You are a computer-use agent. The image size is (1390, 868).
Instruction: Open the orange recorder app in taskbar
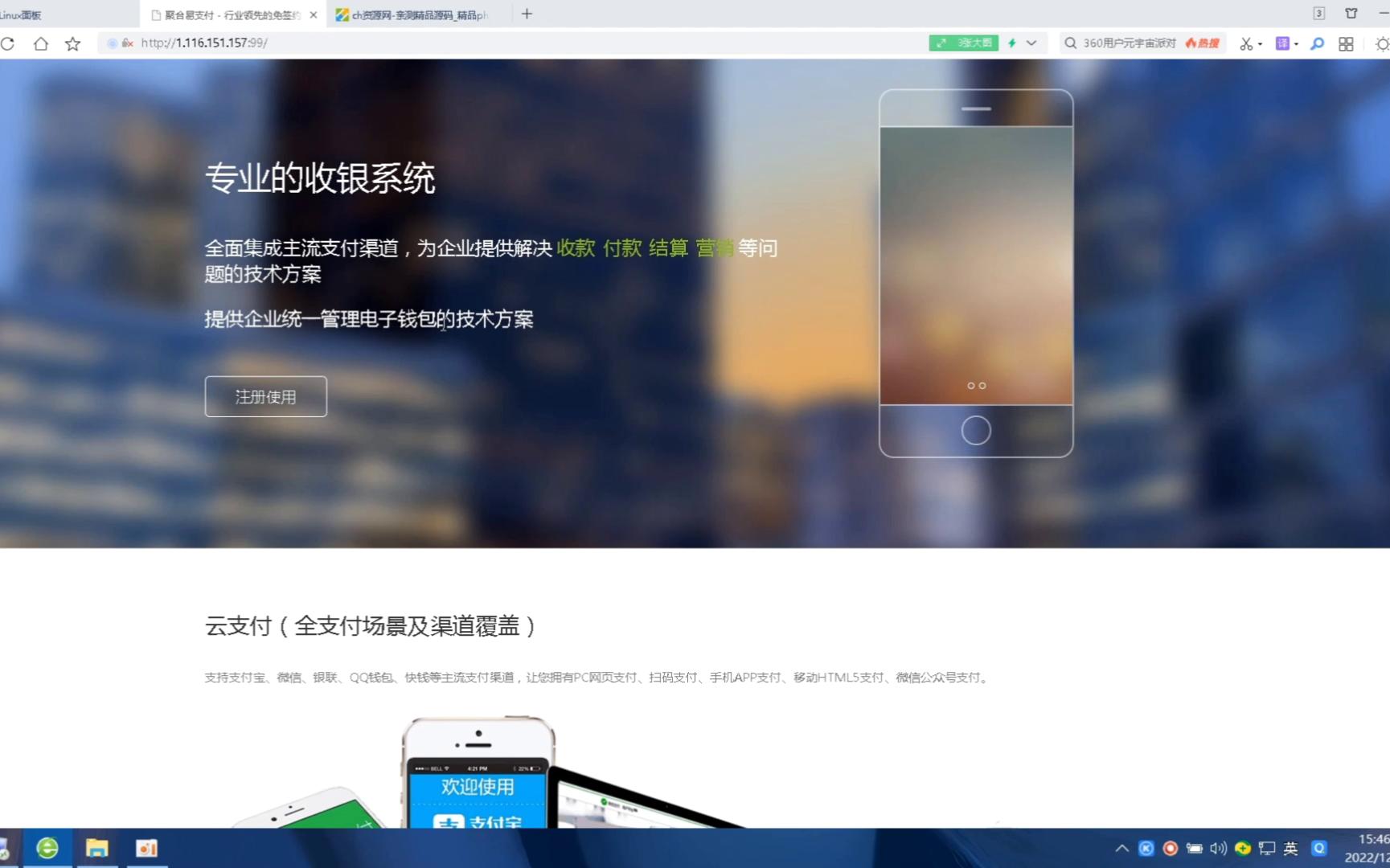coord(146,848)
